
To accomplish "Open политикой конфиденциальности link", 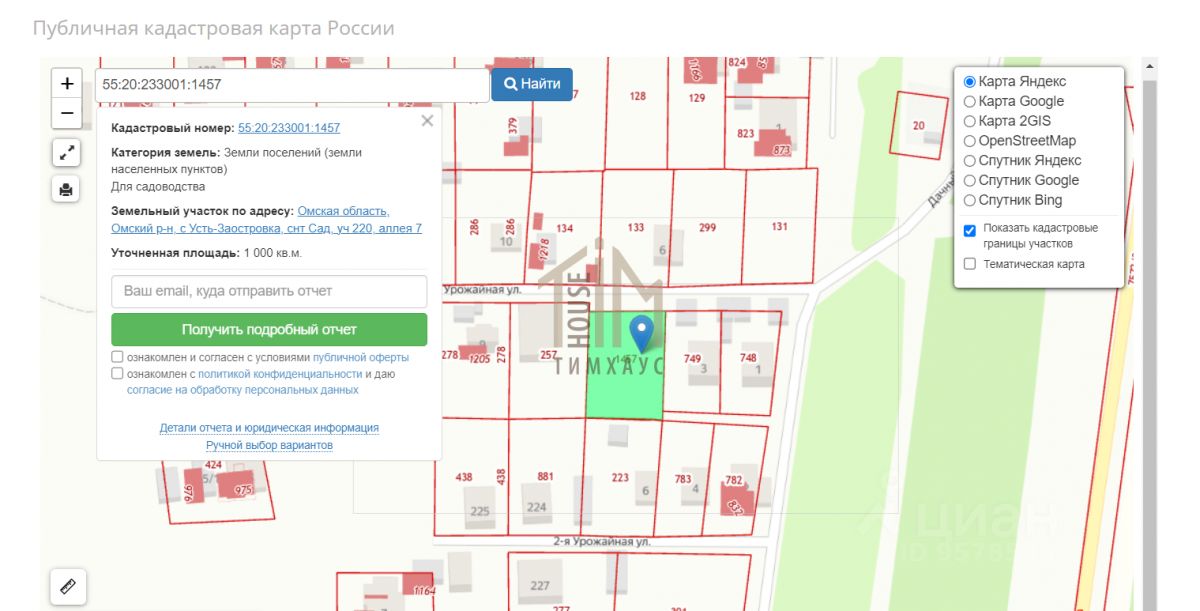I will click(x=280, y=374).
